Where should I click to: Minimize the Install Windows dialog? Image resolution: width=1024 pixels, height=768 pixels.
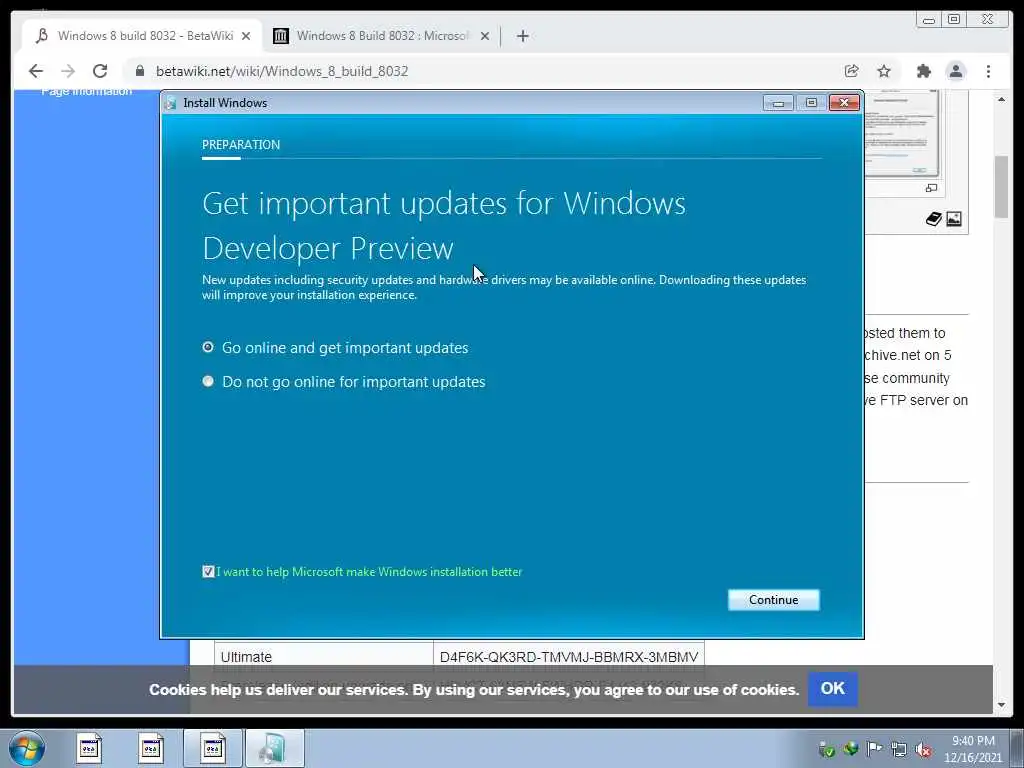coord(778,103)
